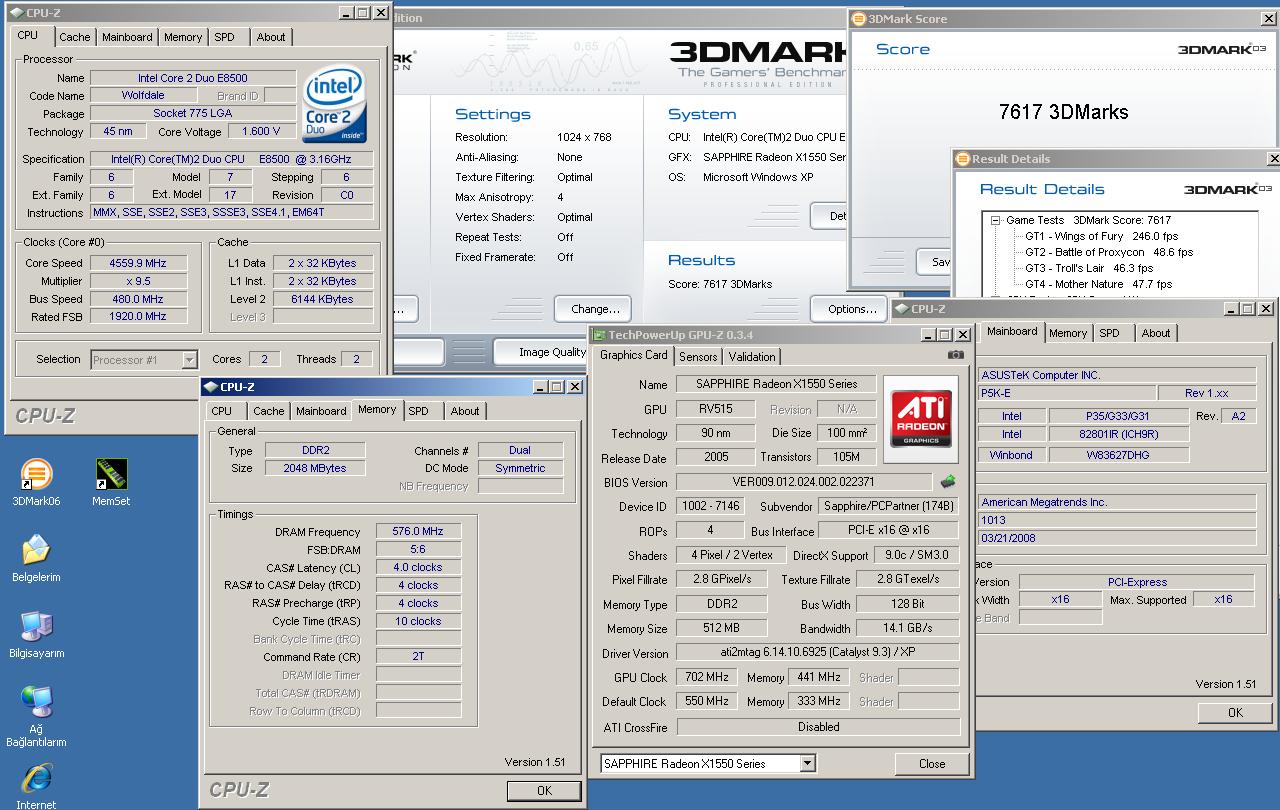
Task: Click the Change... button in 3DMark settings
Action: tap(595, 309)
